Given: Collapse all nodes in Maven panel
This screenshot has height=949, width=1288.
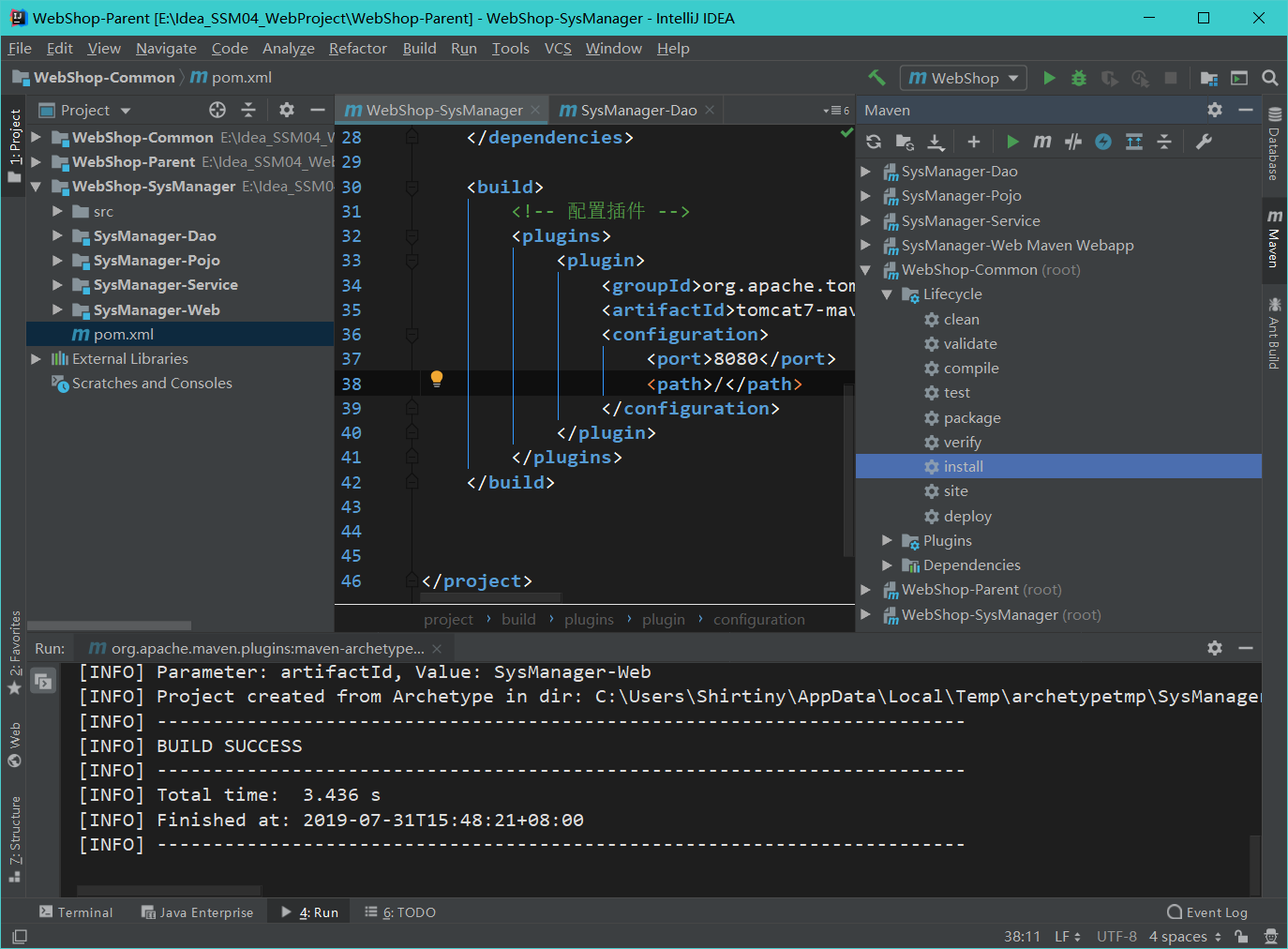Looking at the screenshot, I should tap(1164, 142).
